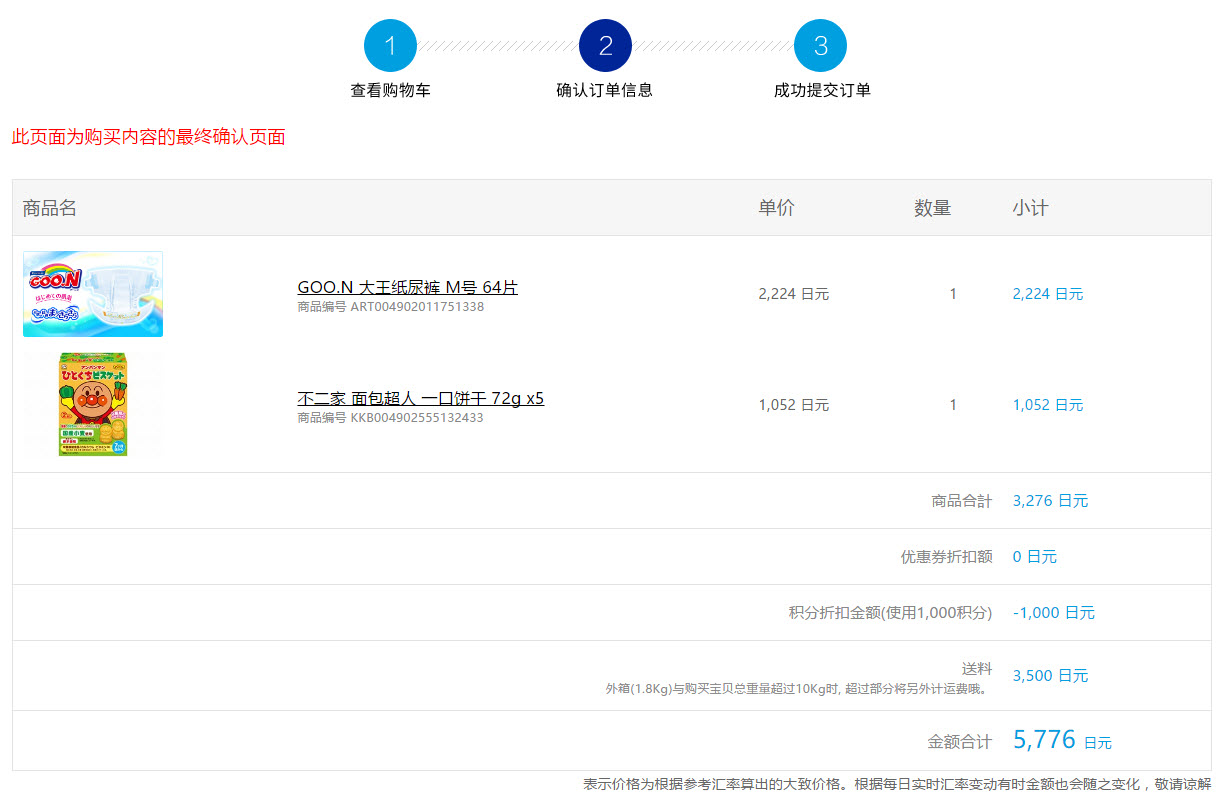Click the 数量 column header
Viewport: 1230px width, 806px height.
tap(933, 208)
